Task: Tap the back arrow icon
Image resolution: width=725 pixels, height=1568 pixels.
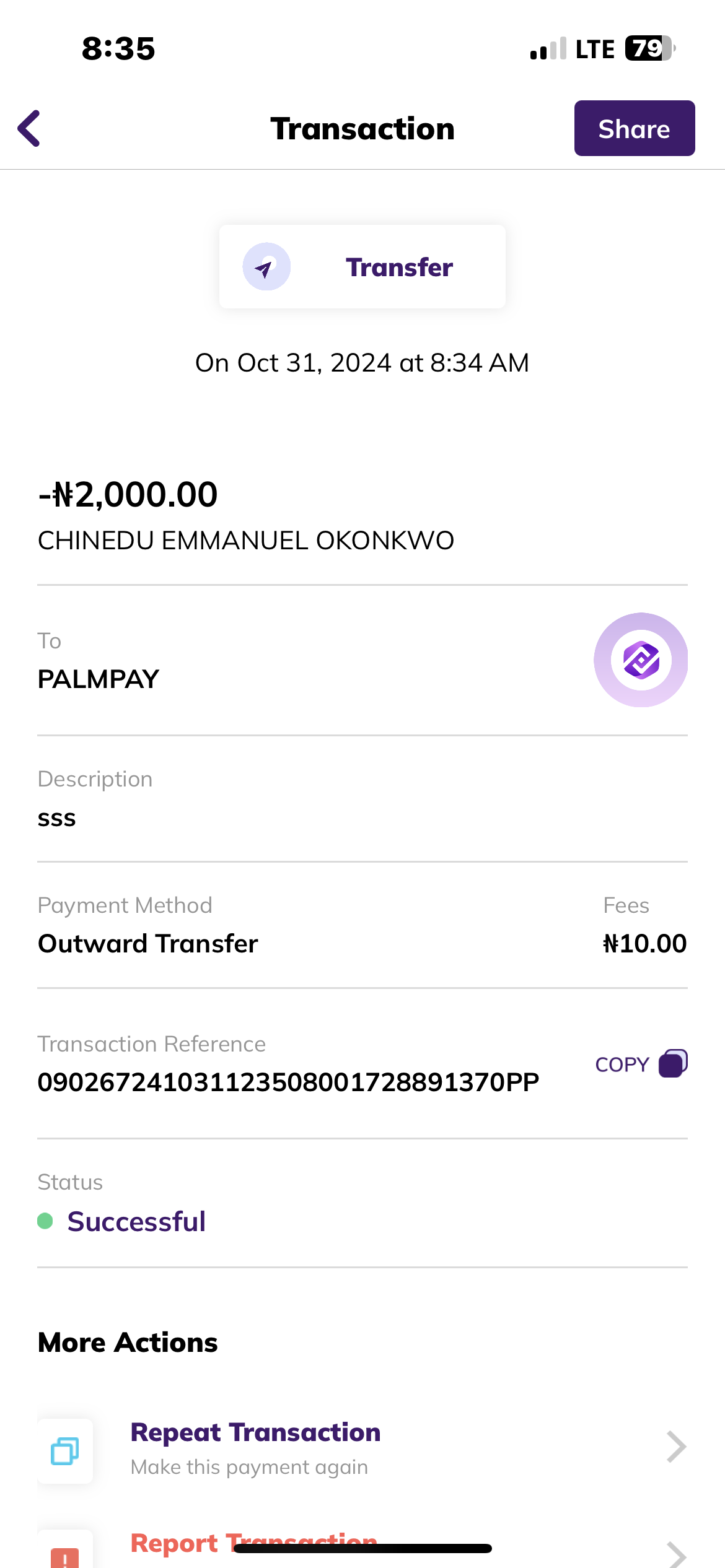Action: click(29, 129)
